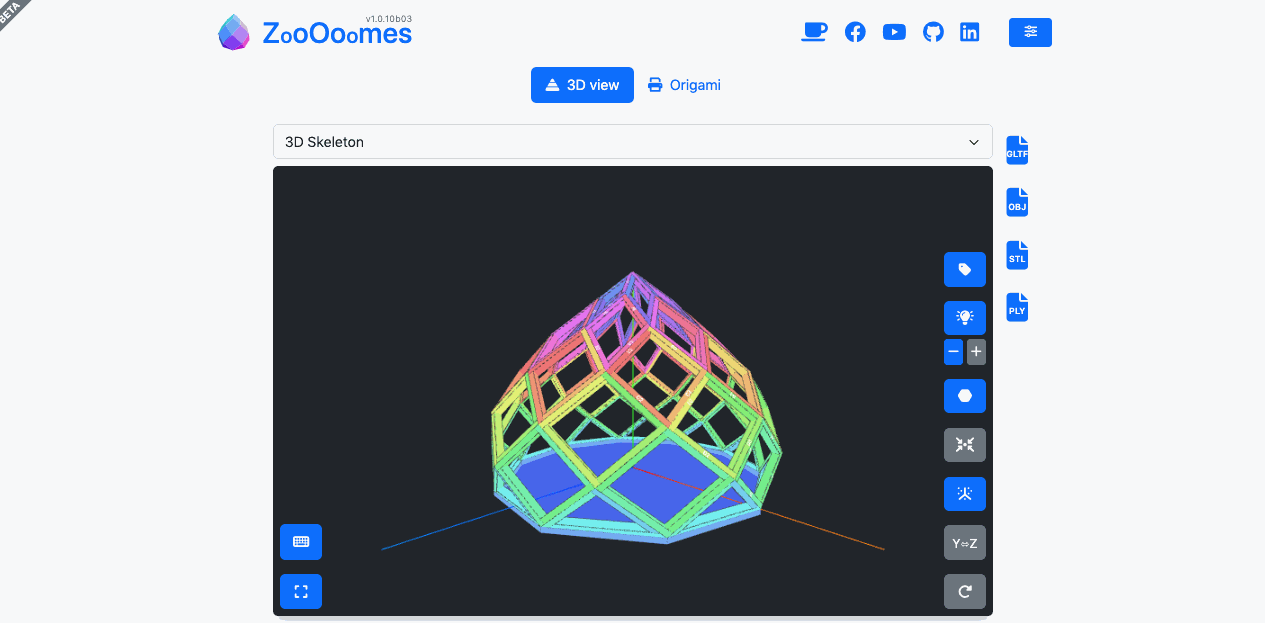Reset the view with rotate arrow
The width and height of the screenshot is (1265, 623).
click(964, 592)
